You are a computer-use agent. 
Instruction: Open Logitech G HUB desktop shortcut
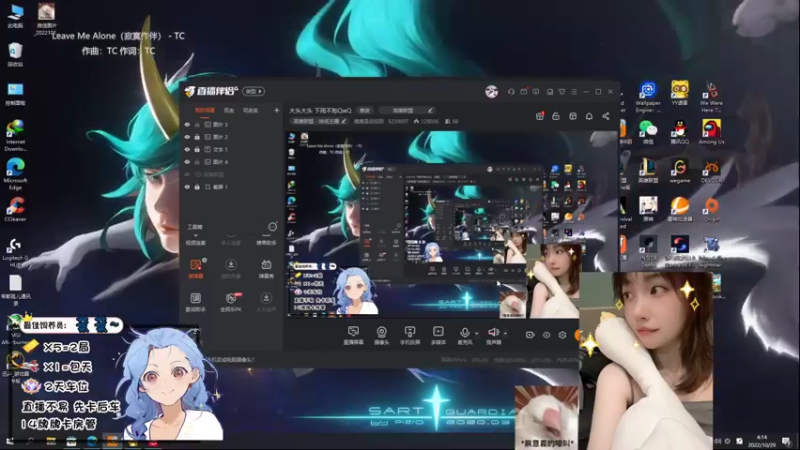(x=15, y=253)
